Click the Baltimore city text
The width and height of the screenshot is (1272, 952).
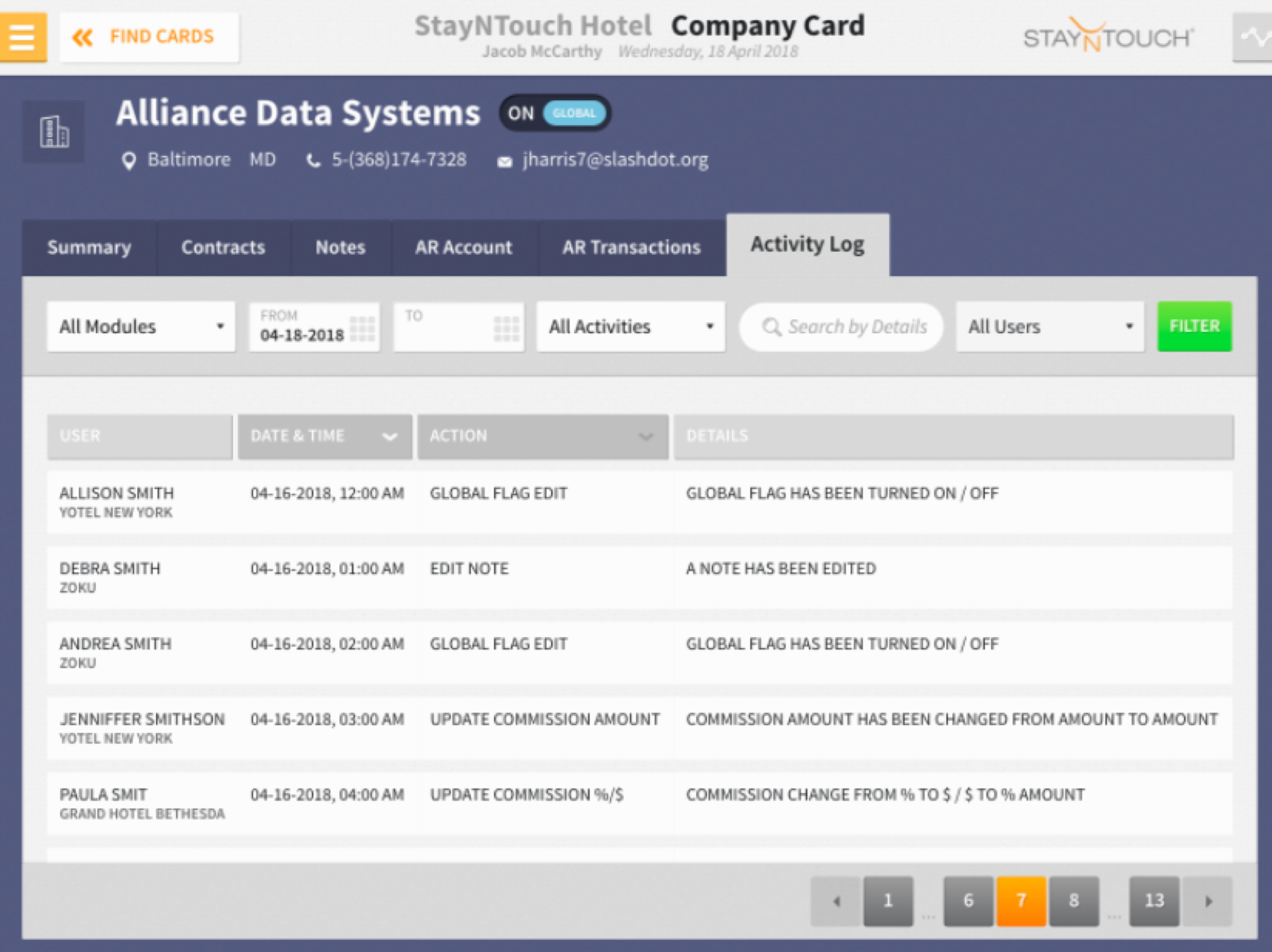pos(189,160)
